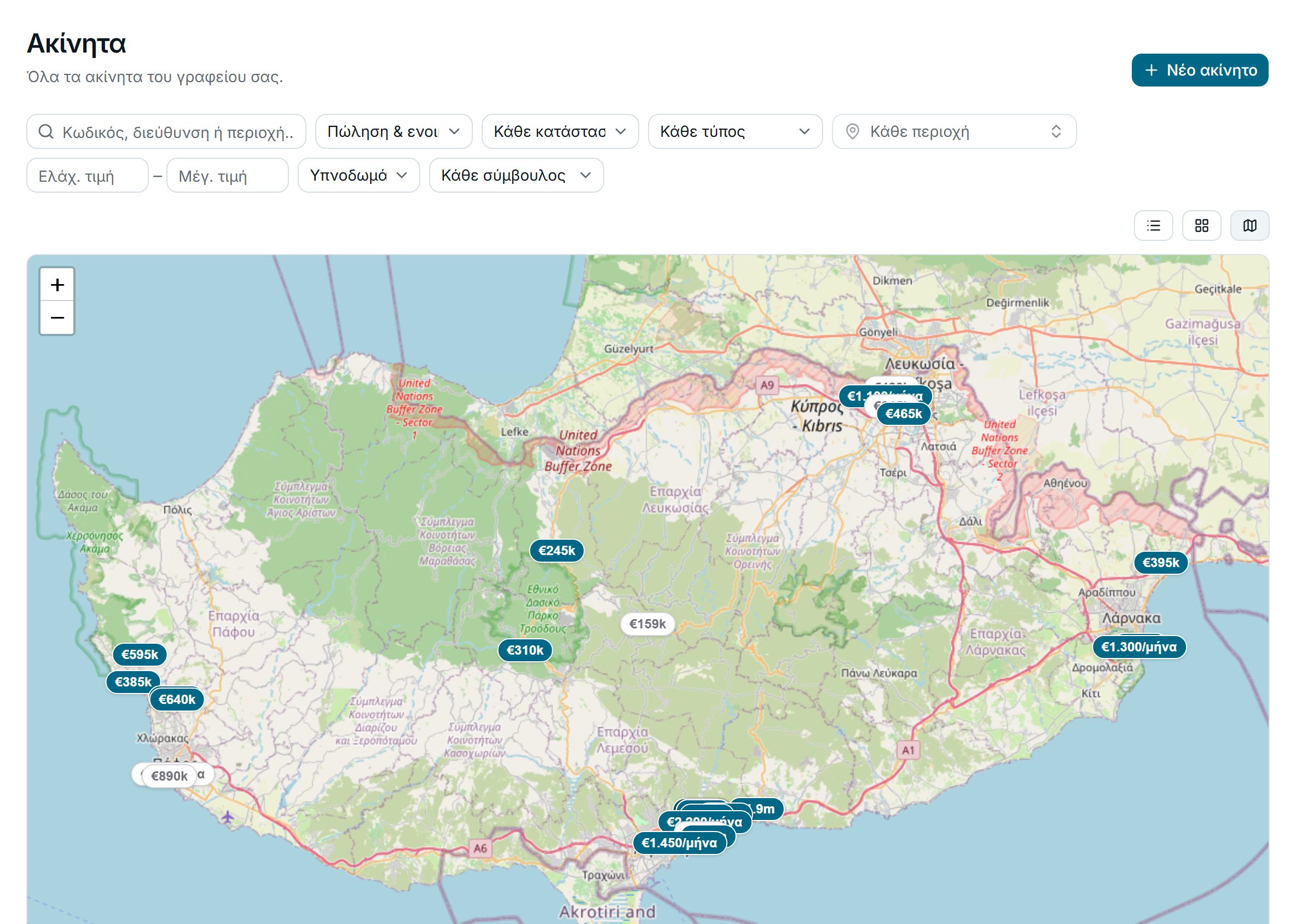Switch to list view icon
This screenshot has height=924, width=1296.
click(x=1153, y=226)
